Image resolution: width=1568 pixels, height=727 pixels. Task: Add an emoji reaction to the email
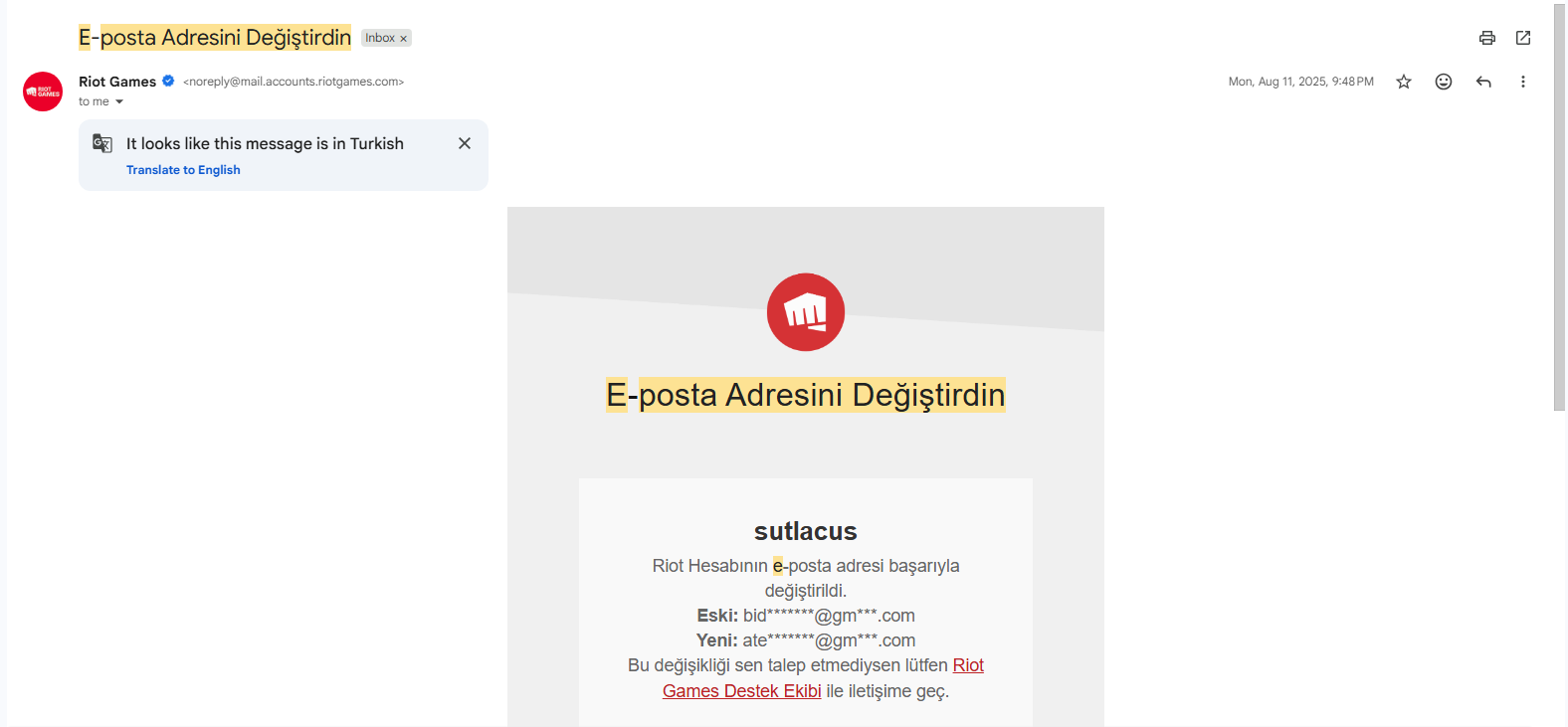[x=1444, y=82]
